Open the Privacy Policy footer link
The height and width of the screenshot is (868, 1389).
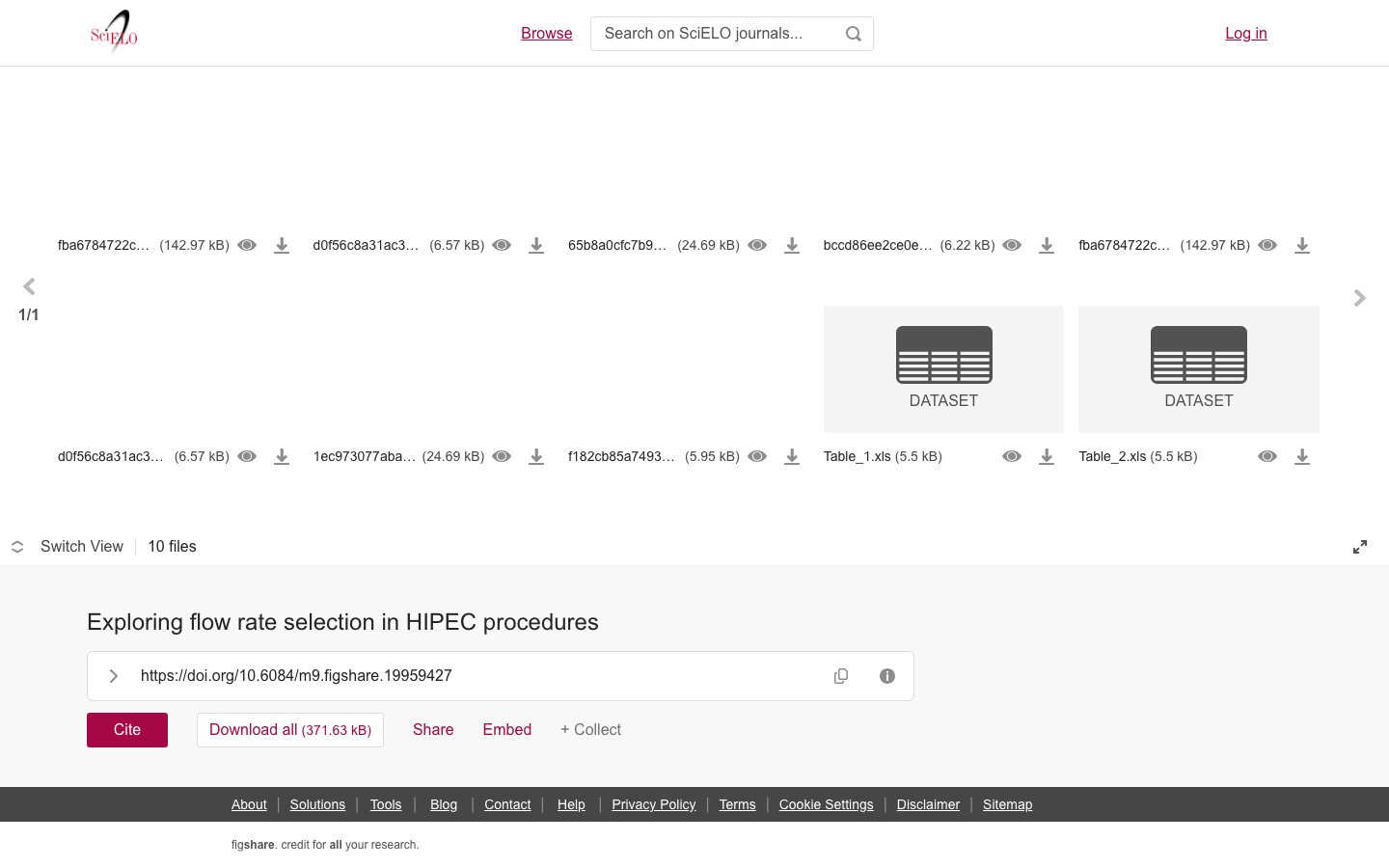(x=654, y=804)
